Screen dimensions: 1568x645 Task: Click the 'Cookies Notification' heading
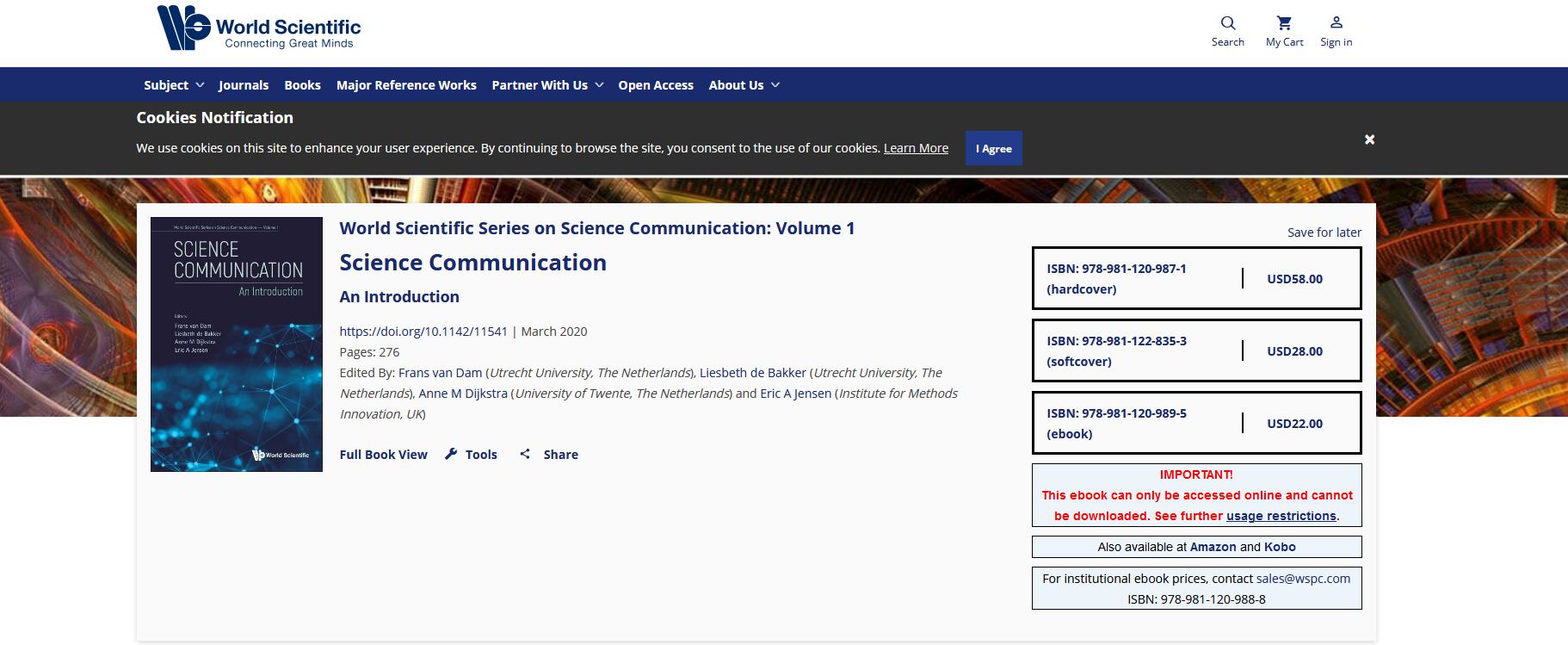pyautogui.click(x=214, y=118)
